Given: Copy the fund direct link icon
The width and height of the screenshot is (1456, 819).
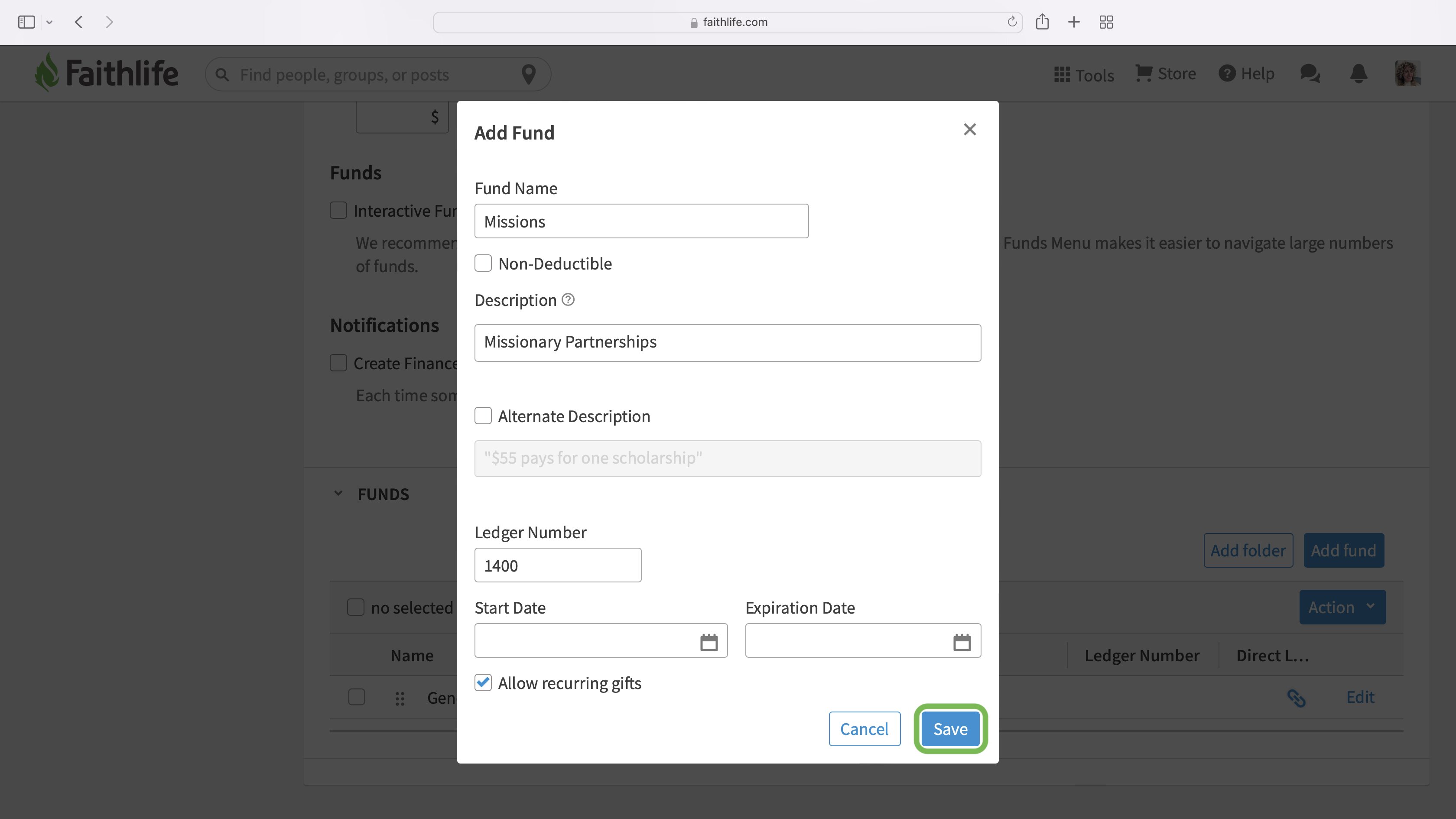Looking at the screenshot, I should pyautogui.click(x=1296, y=698).
